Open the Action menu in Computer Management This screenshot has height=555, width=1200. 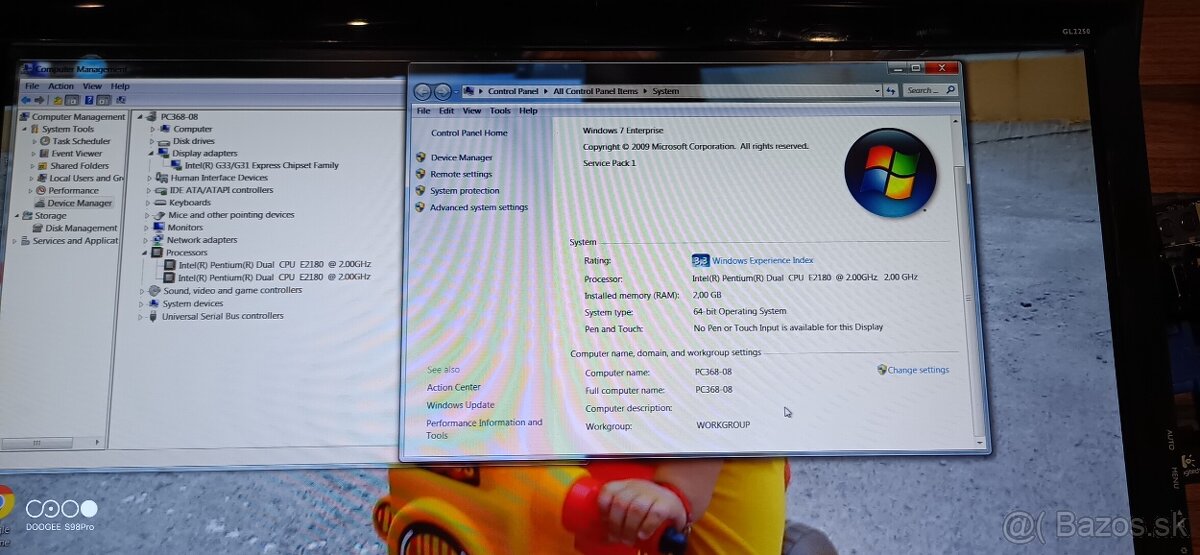click(61, 86)
